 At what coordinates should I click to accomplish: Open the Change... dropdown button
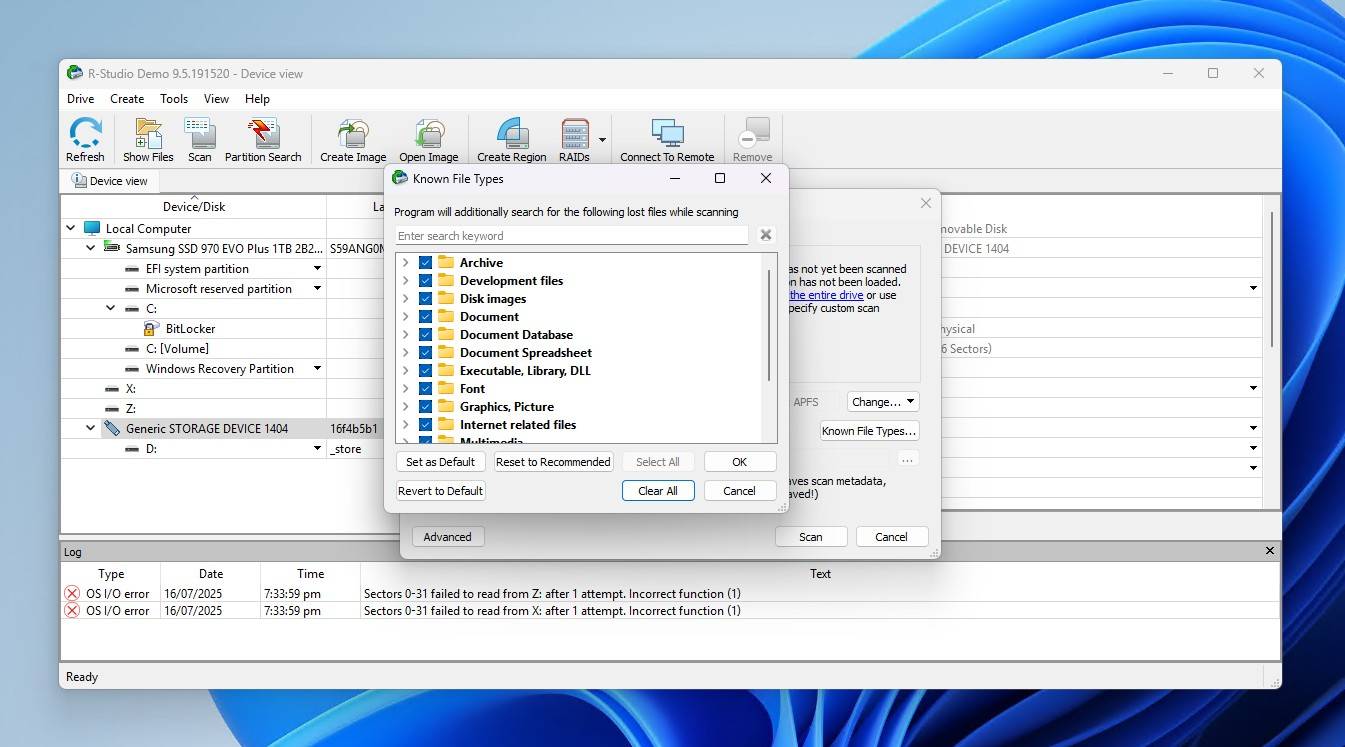(882, 401)
